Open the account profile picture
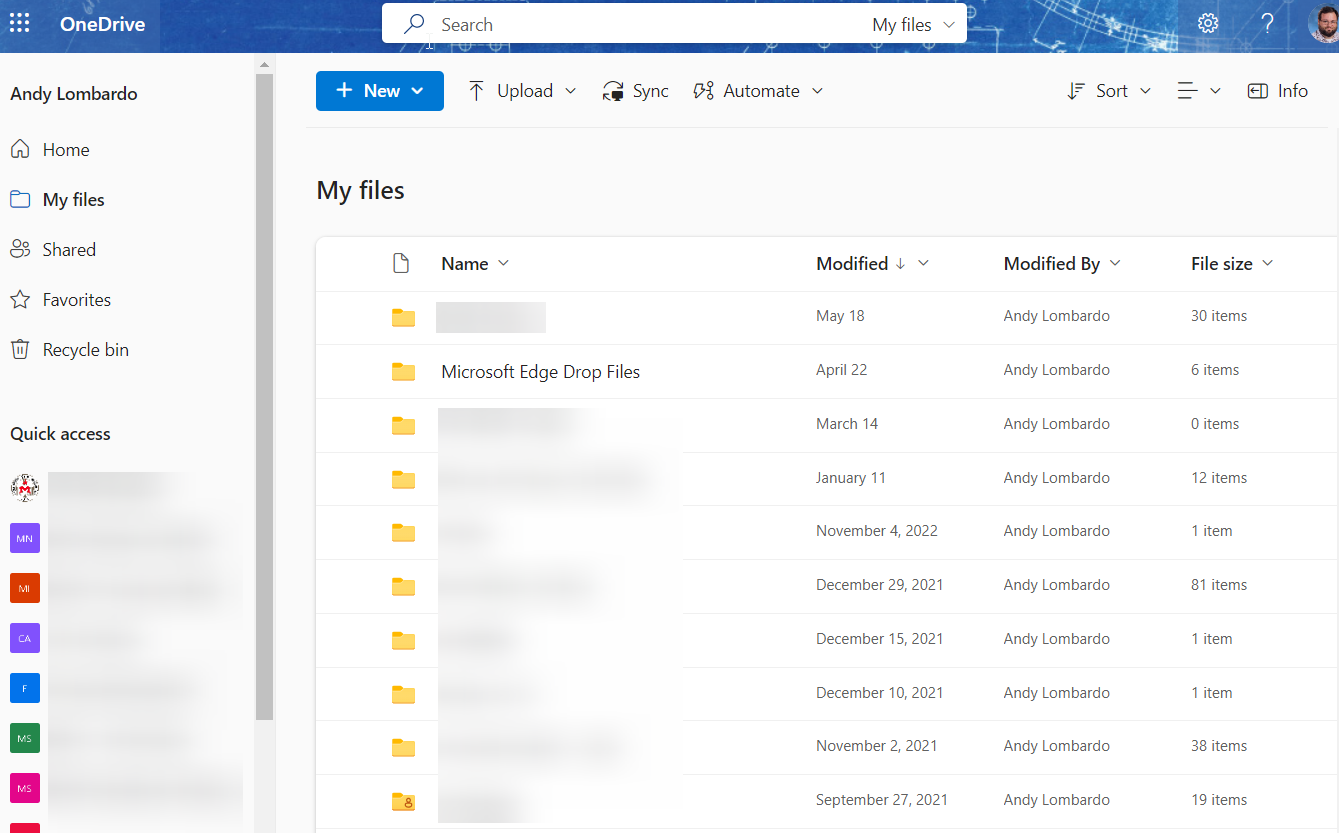 coord(1324,23)
